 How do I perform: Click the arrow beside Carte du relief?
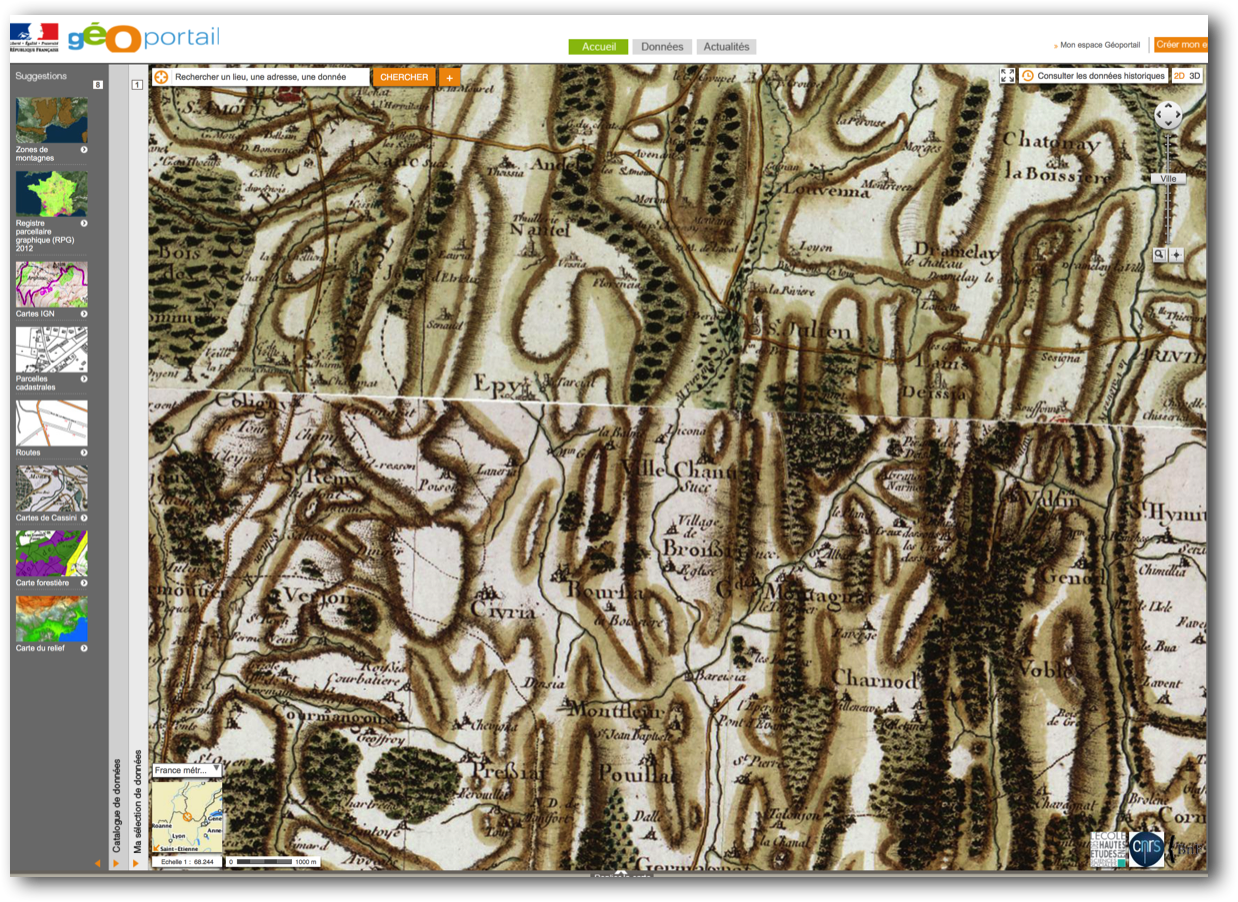[x=83, y=649]
